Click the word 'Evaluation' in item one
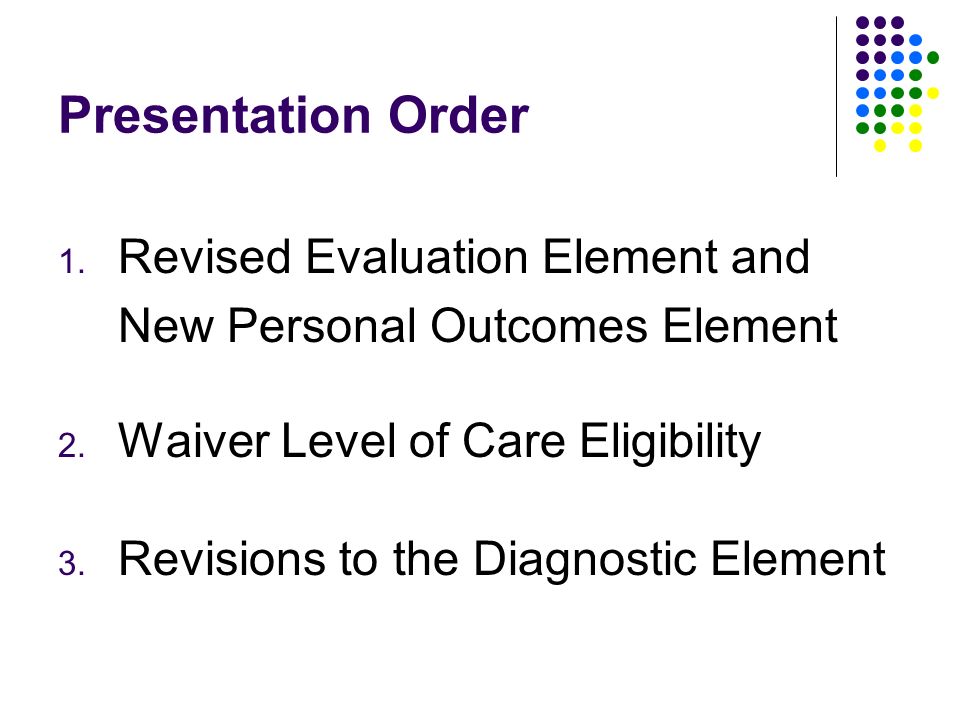Image resolution: width=960 pixels, height=720 pixels. click(x=416, y=257)
